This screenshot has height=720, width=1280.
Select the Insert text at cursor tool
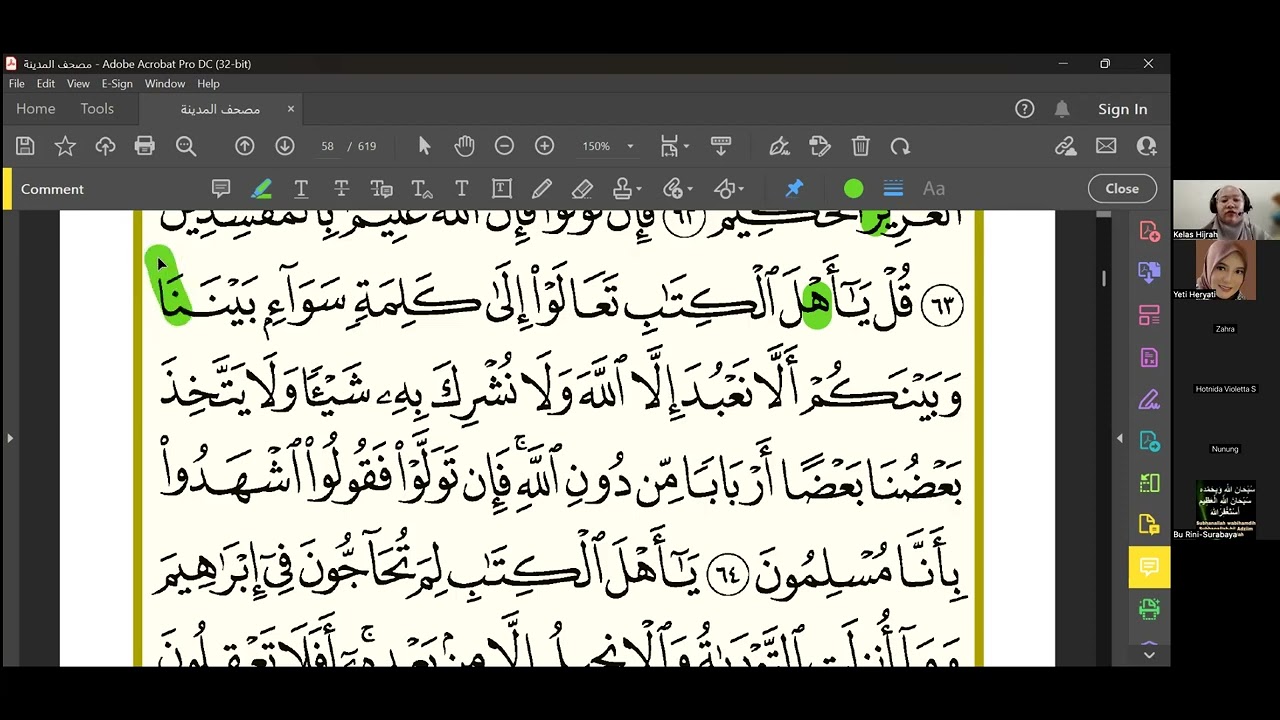[422, 188]
